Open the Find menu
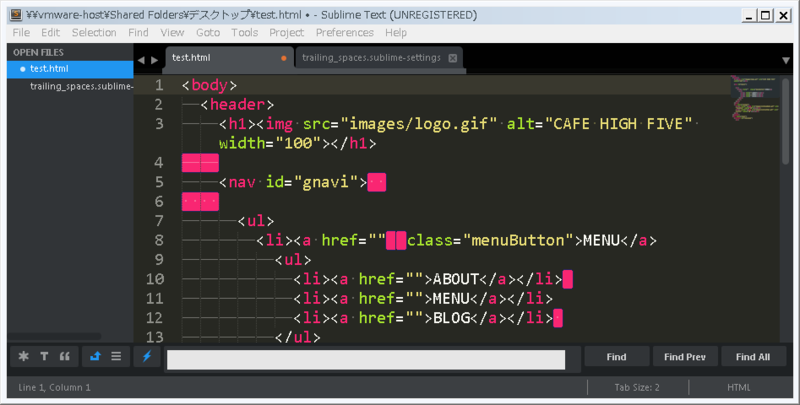The image size is (800, 405). pos(138,33)
